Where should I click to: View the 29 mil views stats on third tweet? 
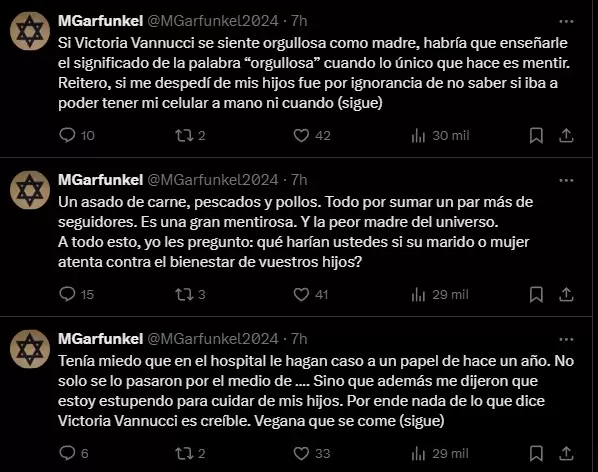click(x=440, y=453)
